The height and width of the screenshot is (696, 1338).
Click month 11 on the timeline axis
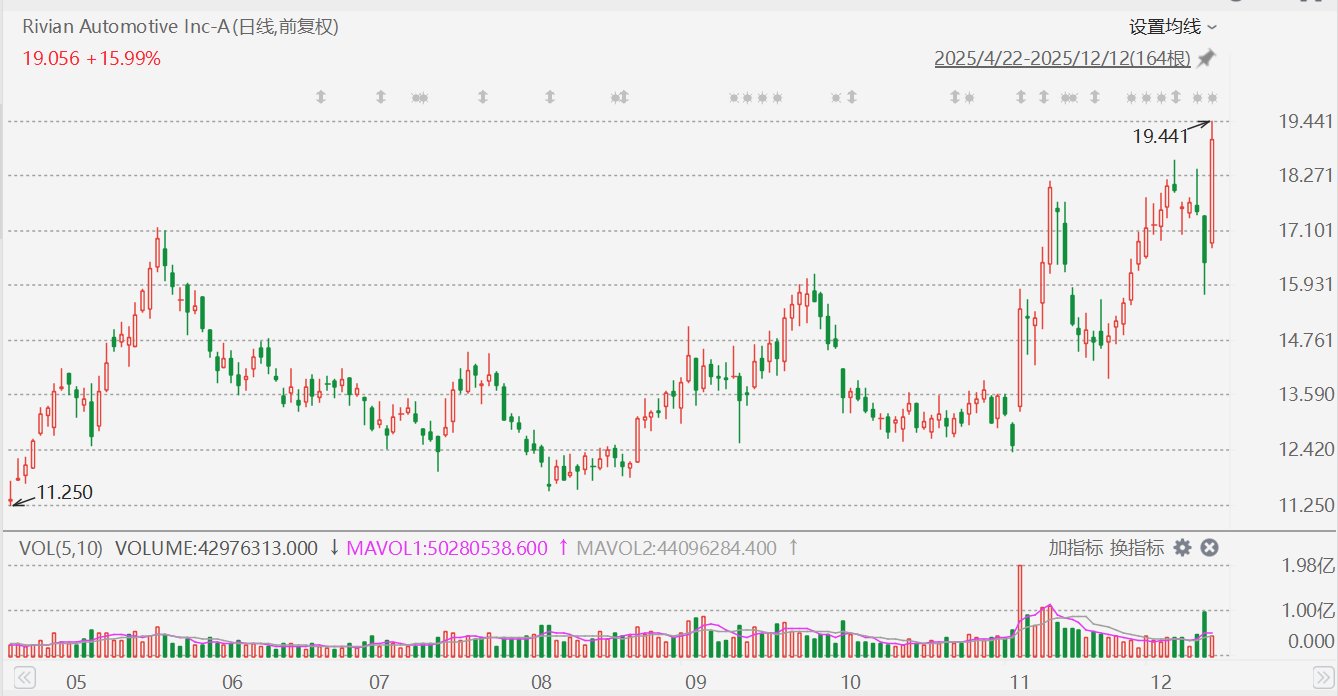(x=1019, y=682)
